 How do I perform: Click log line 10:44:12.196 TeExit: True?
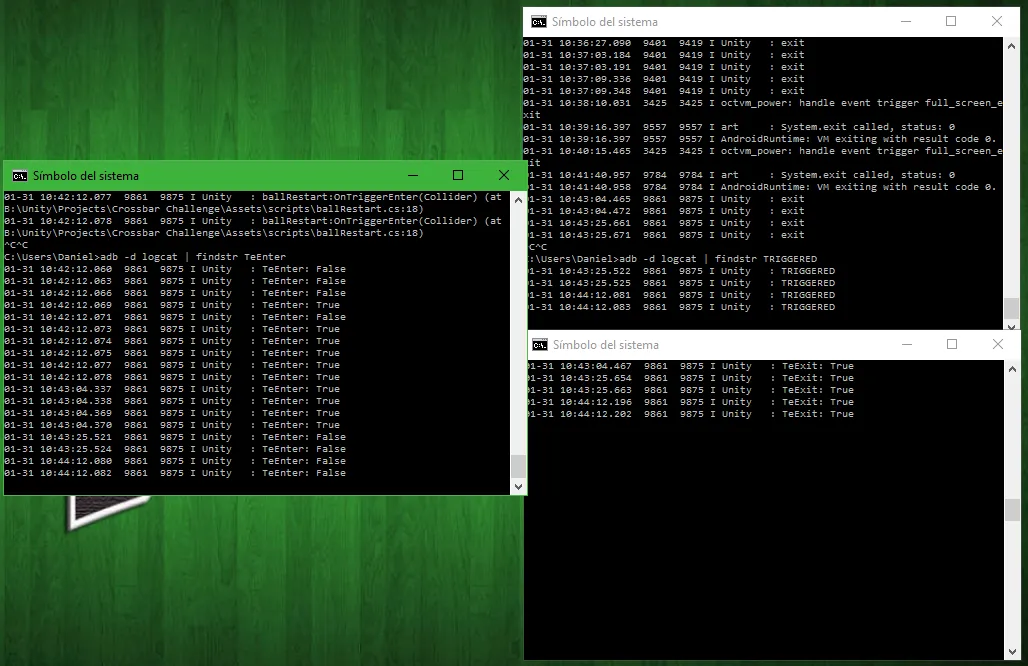691,402
